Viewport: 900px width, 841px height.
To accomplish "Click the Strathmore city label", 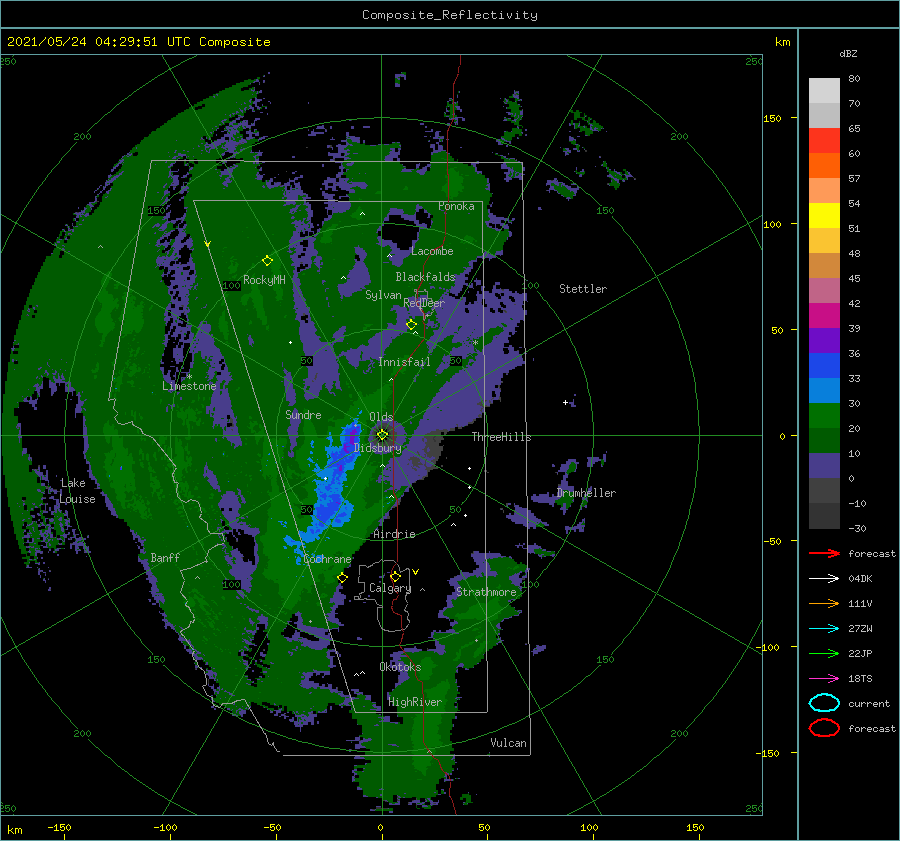I will point(486,592).
